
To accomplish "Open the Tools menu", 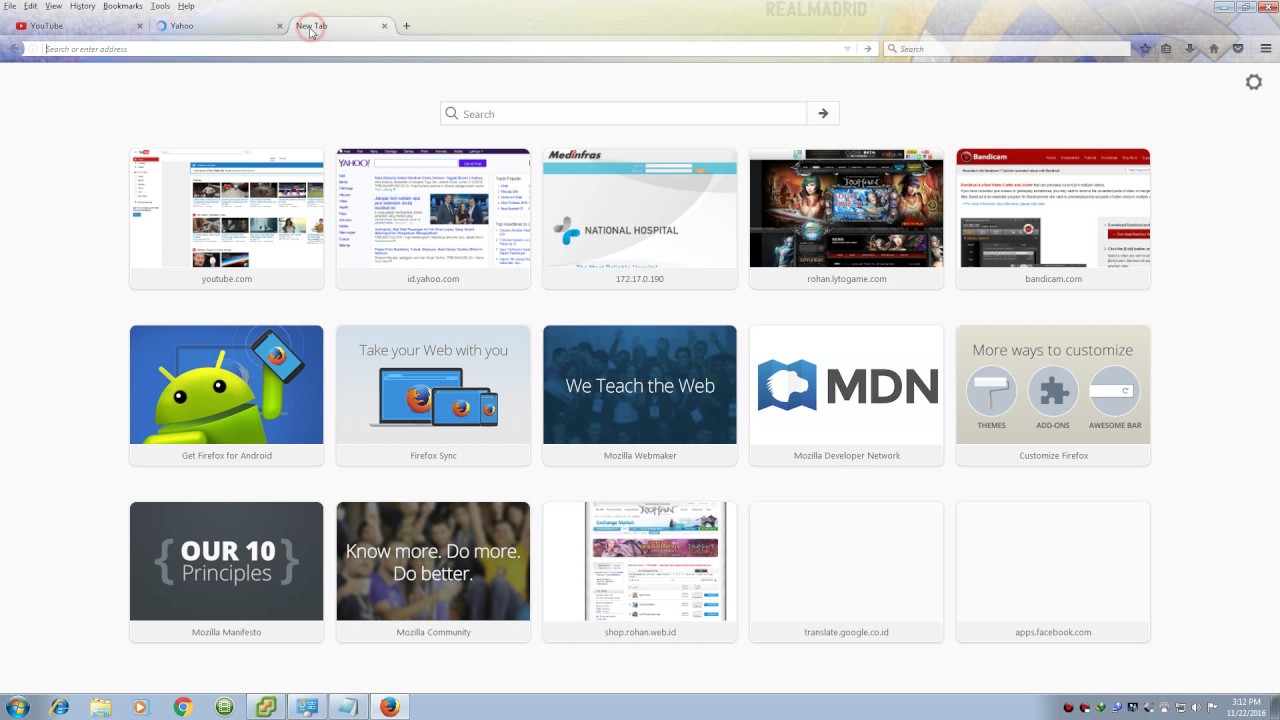I will pos(160,6).
